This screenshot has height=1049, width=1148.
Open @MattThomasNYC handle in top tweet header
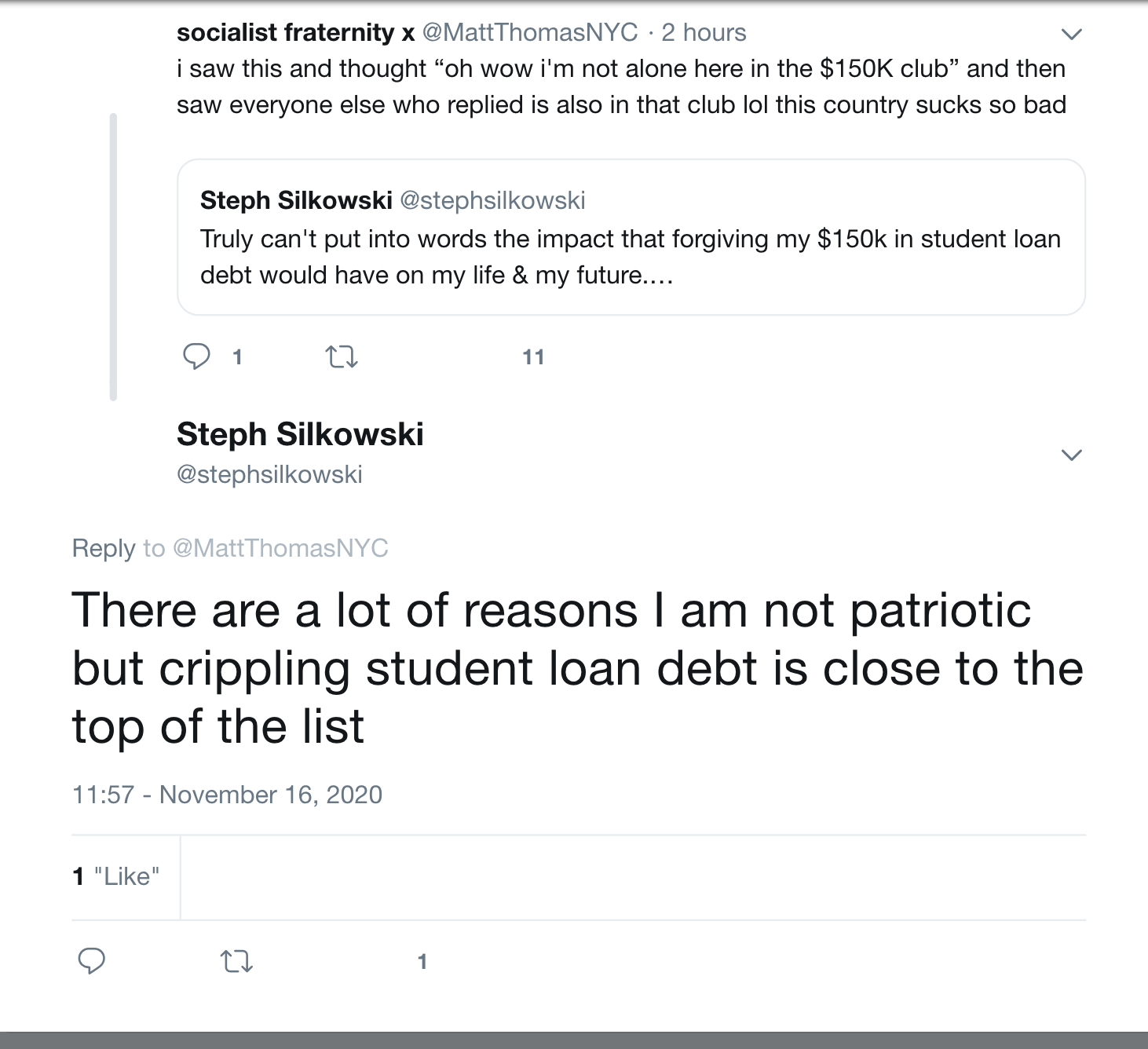click(530, 32)
